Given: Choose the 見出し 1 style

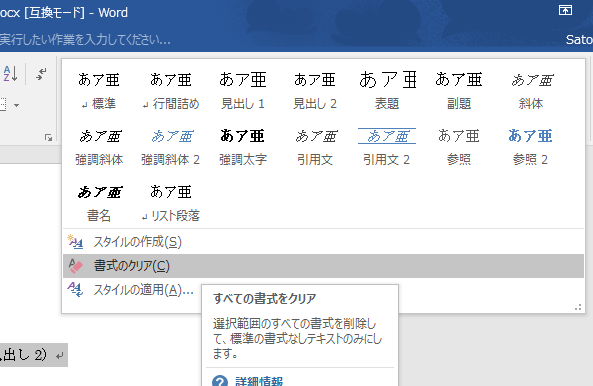Looking at the screenshot, I should (x=242, y=91).
